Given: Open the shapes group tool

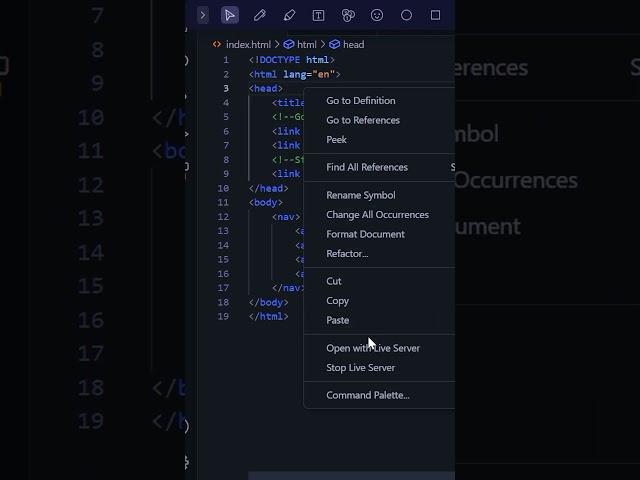Looking at the screenshot, I should click(348, 16).
